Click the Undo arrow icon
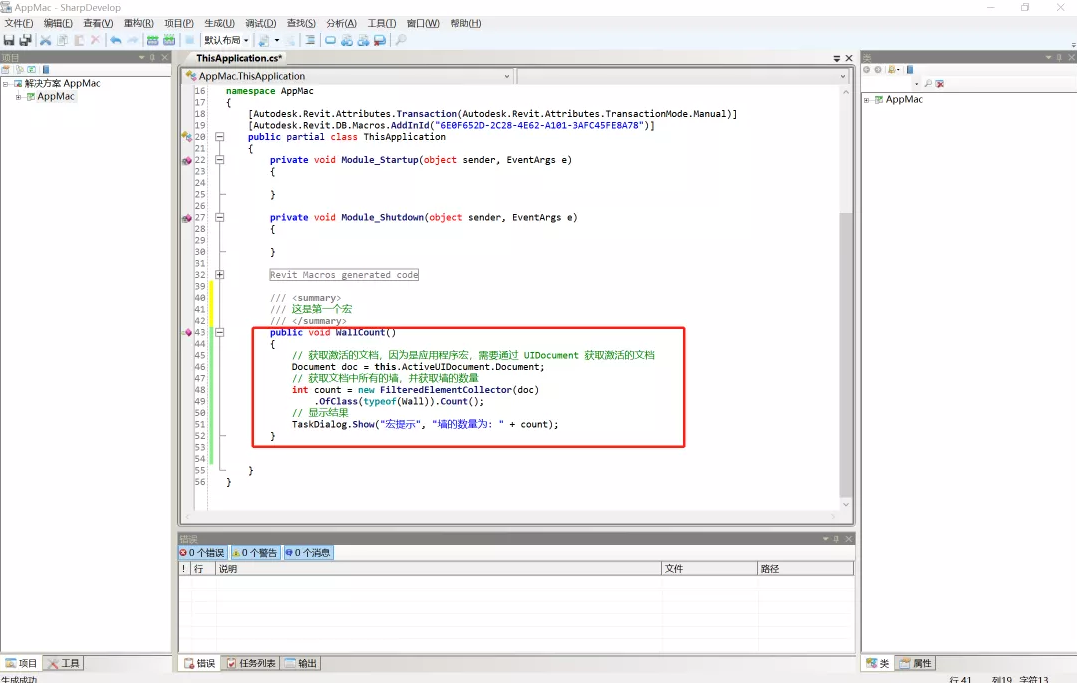Viewport: 1077px width, 683px height. (x=116, y=40)
